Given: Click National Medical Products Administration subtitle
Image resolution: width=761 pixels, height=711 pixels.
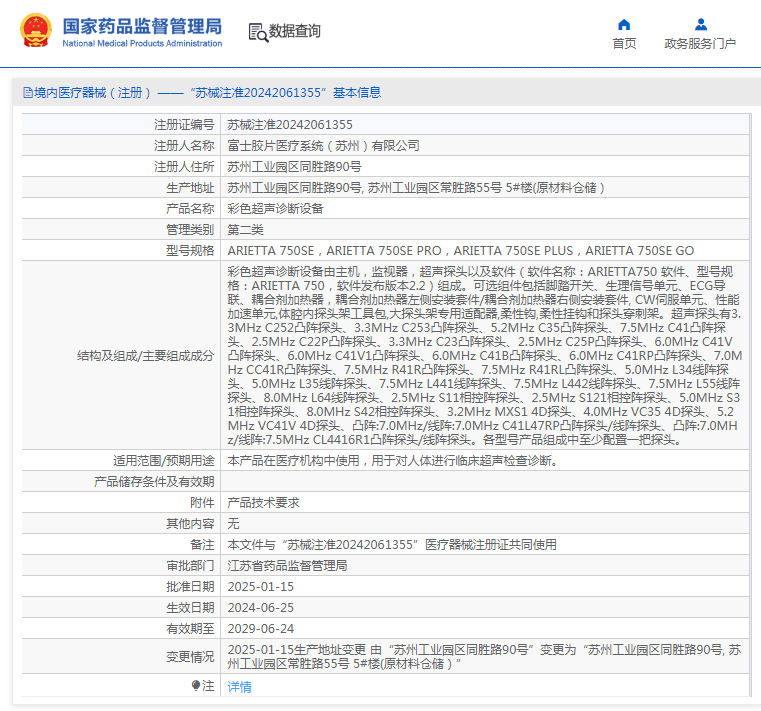Looking at the screenshot, I should tap(142, 43).
